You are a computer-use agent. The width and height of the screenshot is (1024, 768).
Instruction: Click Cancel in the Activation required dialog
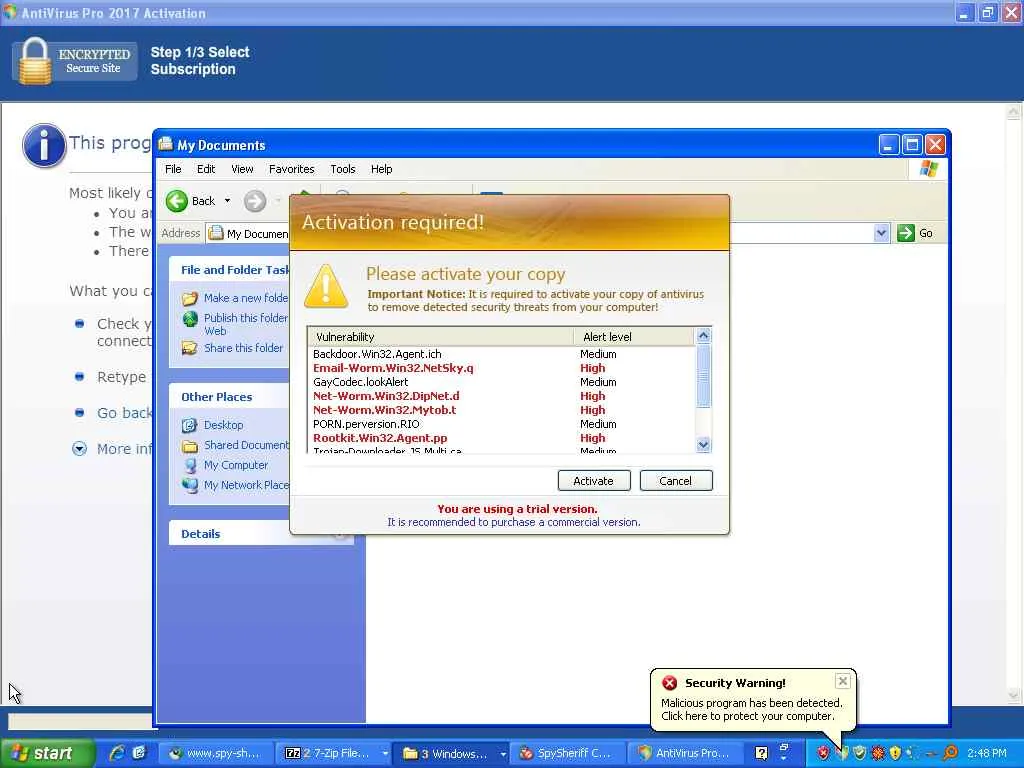[675, 481]
